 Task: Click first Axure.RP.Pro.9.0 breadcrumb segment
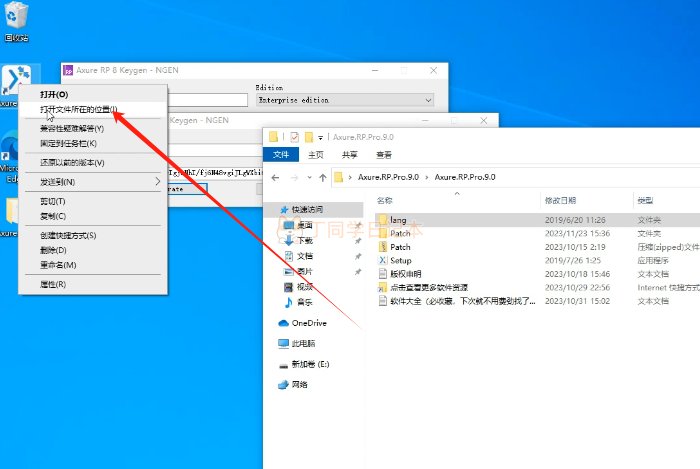point(388,177)
